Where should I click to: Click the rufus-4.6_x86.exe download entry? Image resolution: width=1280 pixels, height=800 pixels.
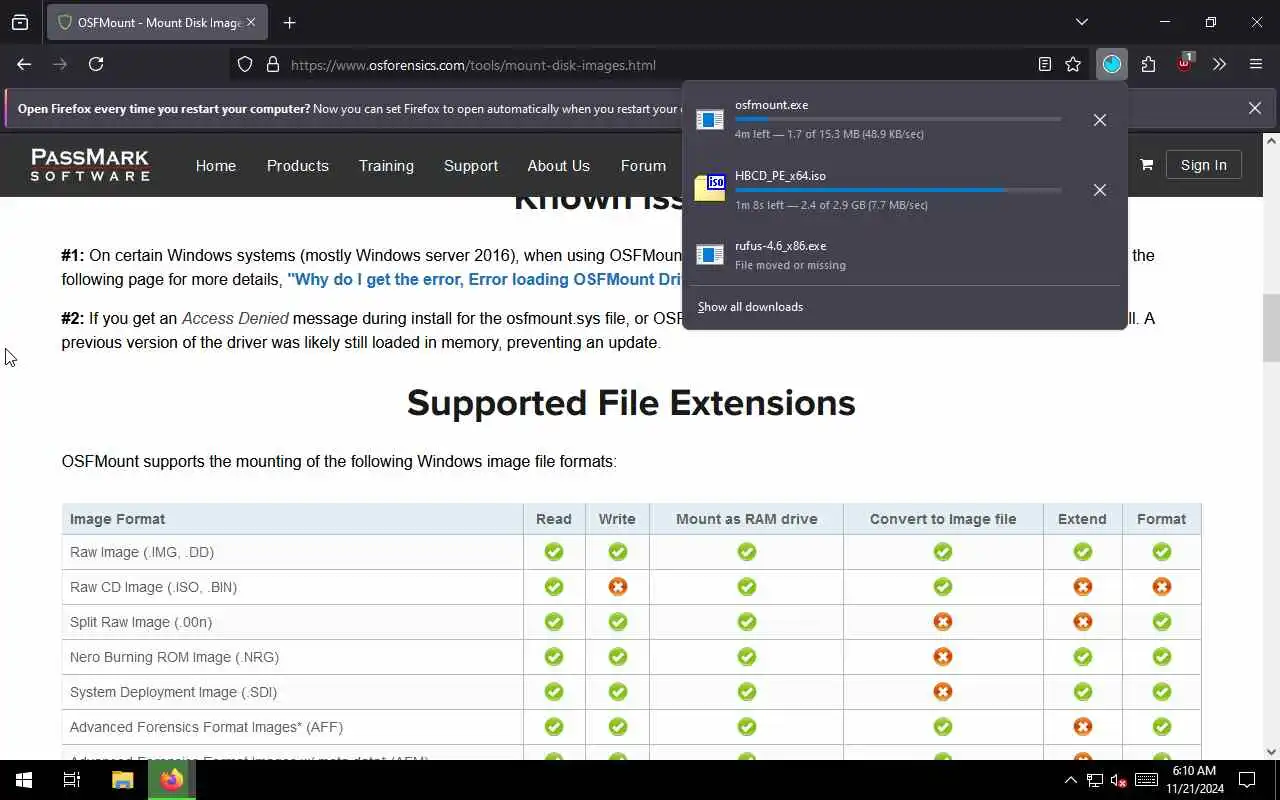pyautogui.click(x=905, y=255)
